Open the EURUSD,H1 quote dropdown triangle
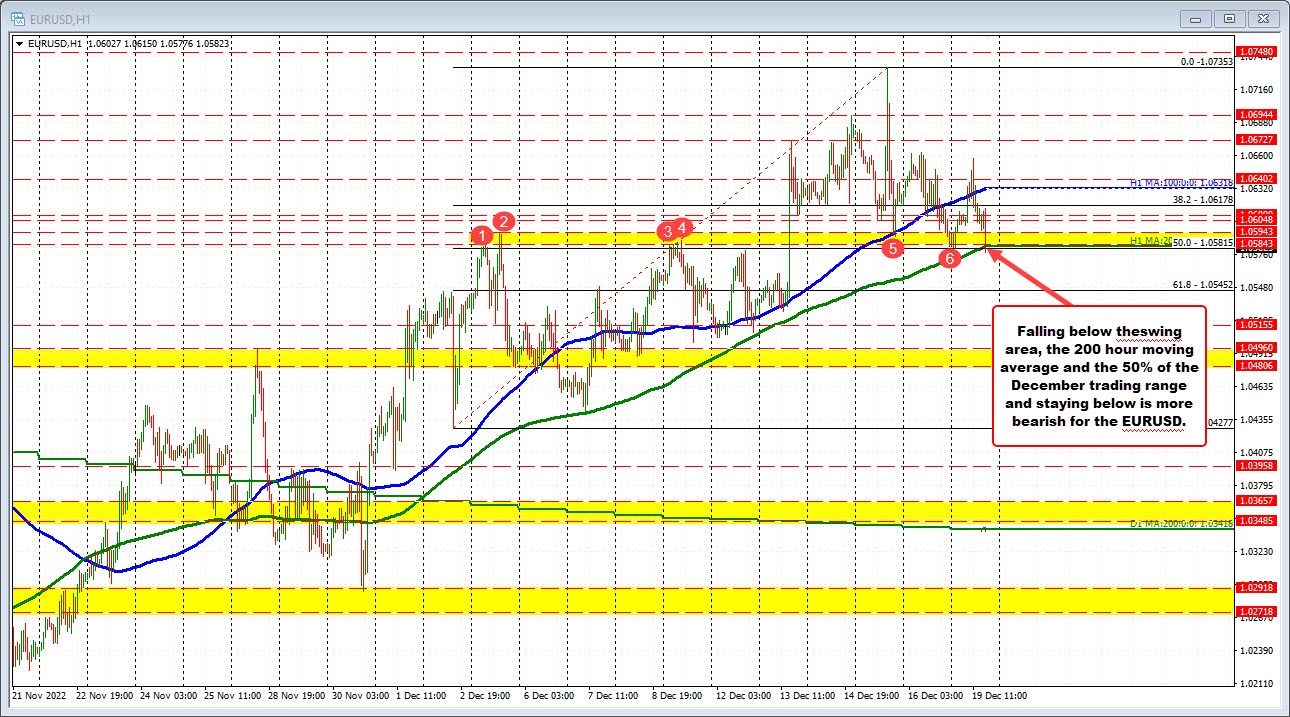Image resolution: width=1290 pixels, height=717 pixels. [x=18, y=43]
